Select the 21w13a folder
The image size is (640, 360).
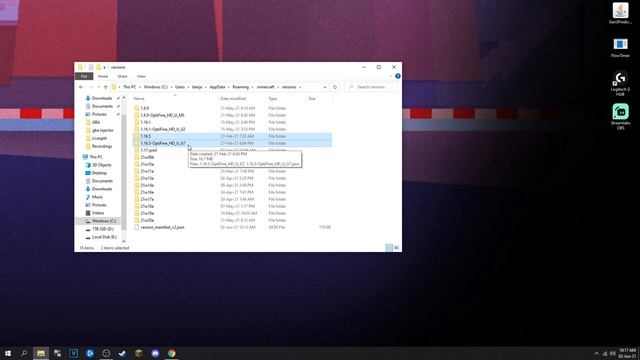[147, 178]
